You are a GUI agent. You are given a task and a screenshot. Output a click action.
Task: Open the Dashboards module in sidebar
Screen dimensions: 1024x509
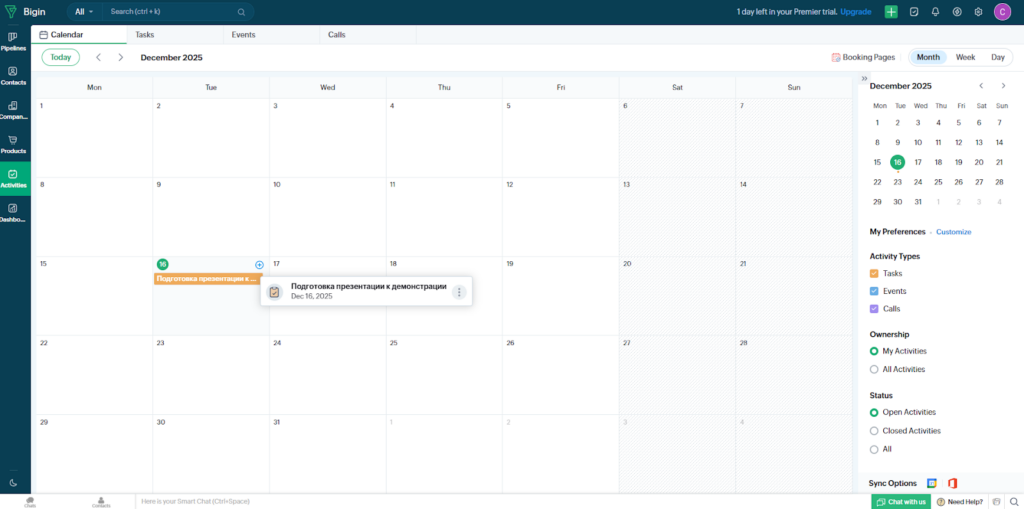coord(13,213)
